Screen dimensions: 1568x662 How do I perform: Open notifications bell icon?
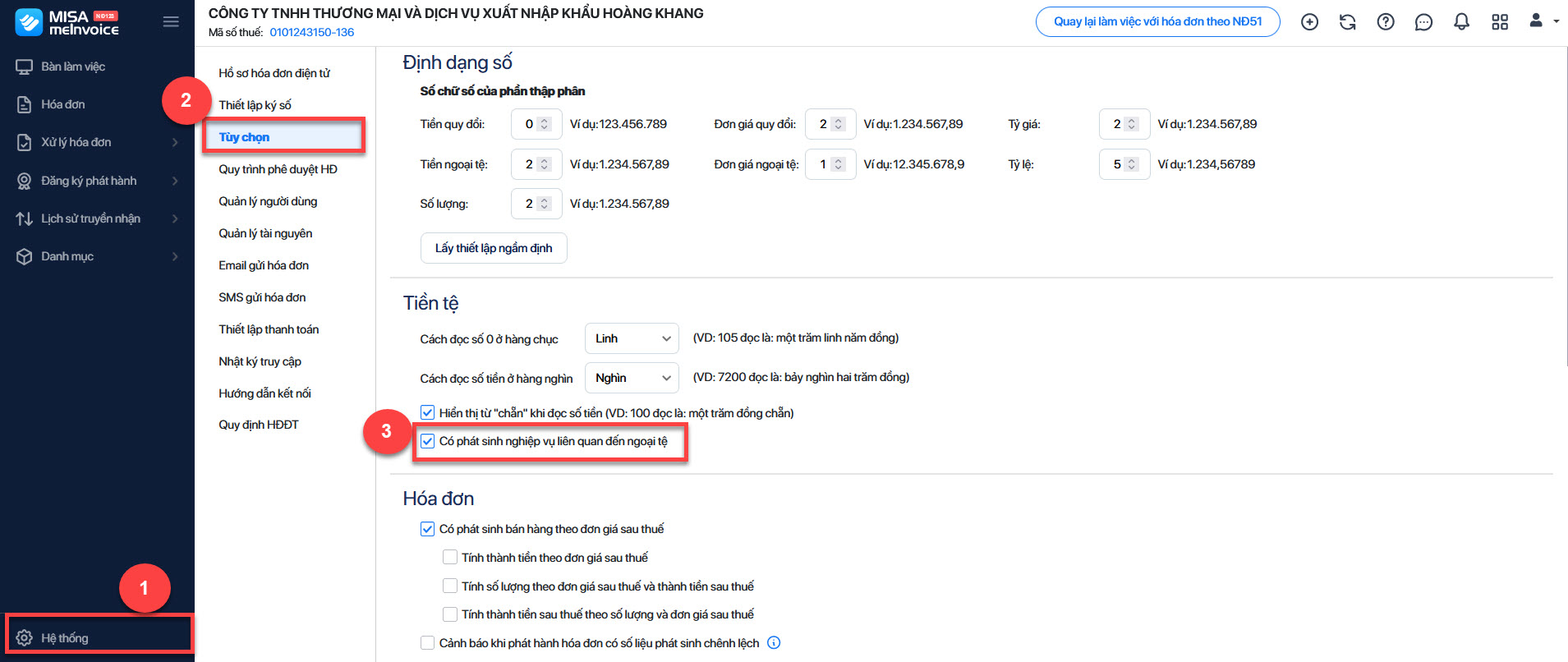(x=1461, y=22)
